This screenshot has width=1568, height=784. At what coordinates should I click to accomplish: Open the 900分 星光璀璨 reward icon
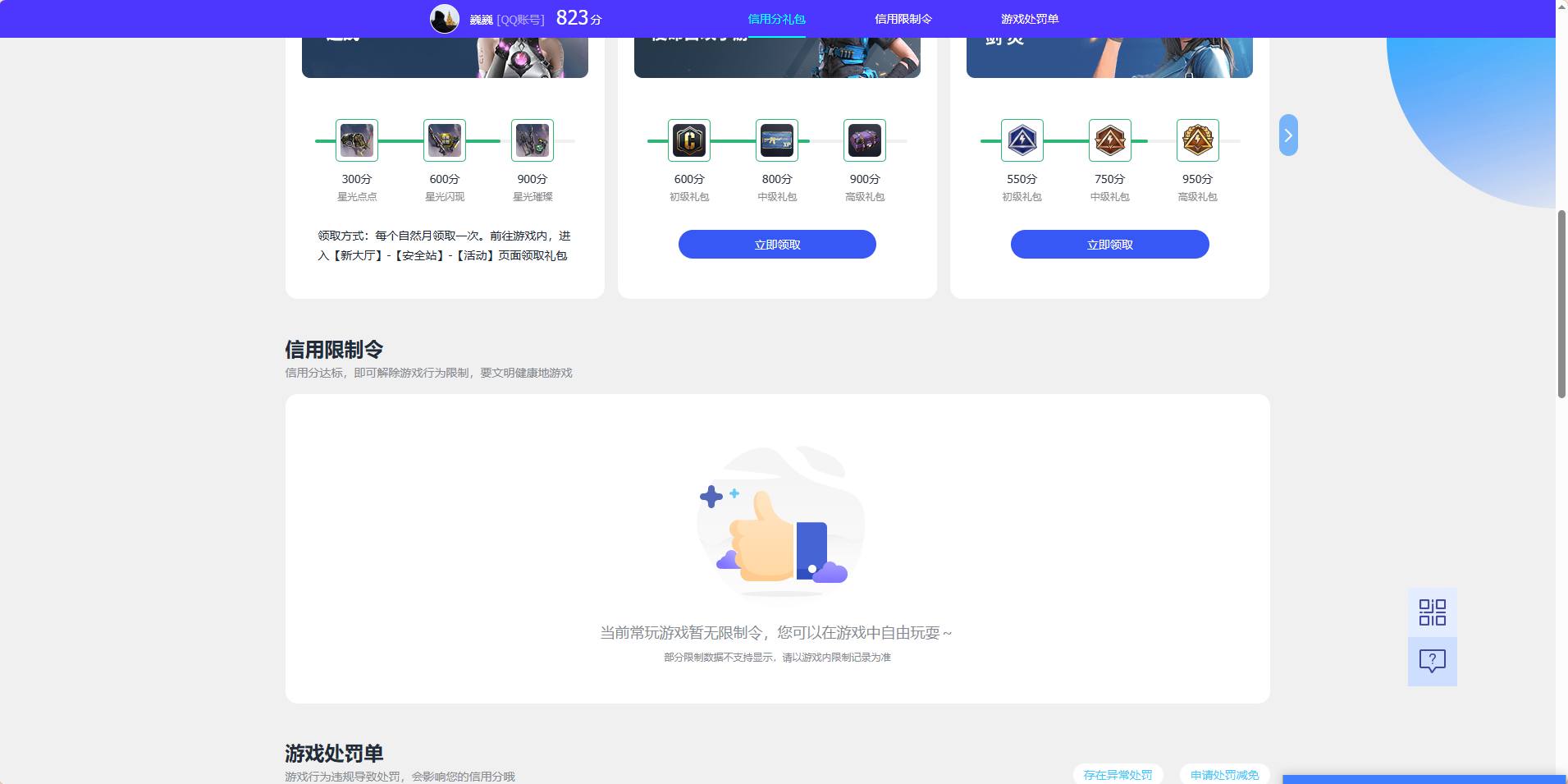[x=533, y=140]
